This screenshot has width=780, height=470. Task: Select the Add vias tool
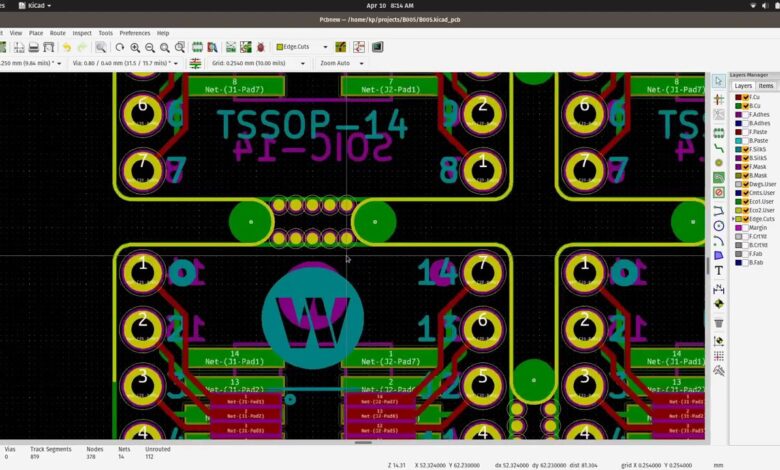[x=719, y=163]
